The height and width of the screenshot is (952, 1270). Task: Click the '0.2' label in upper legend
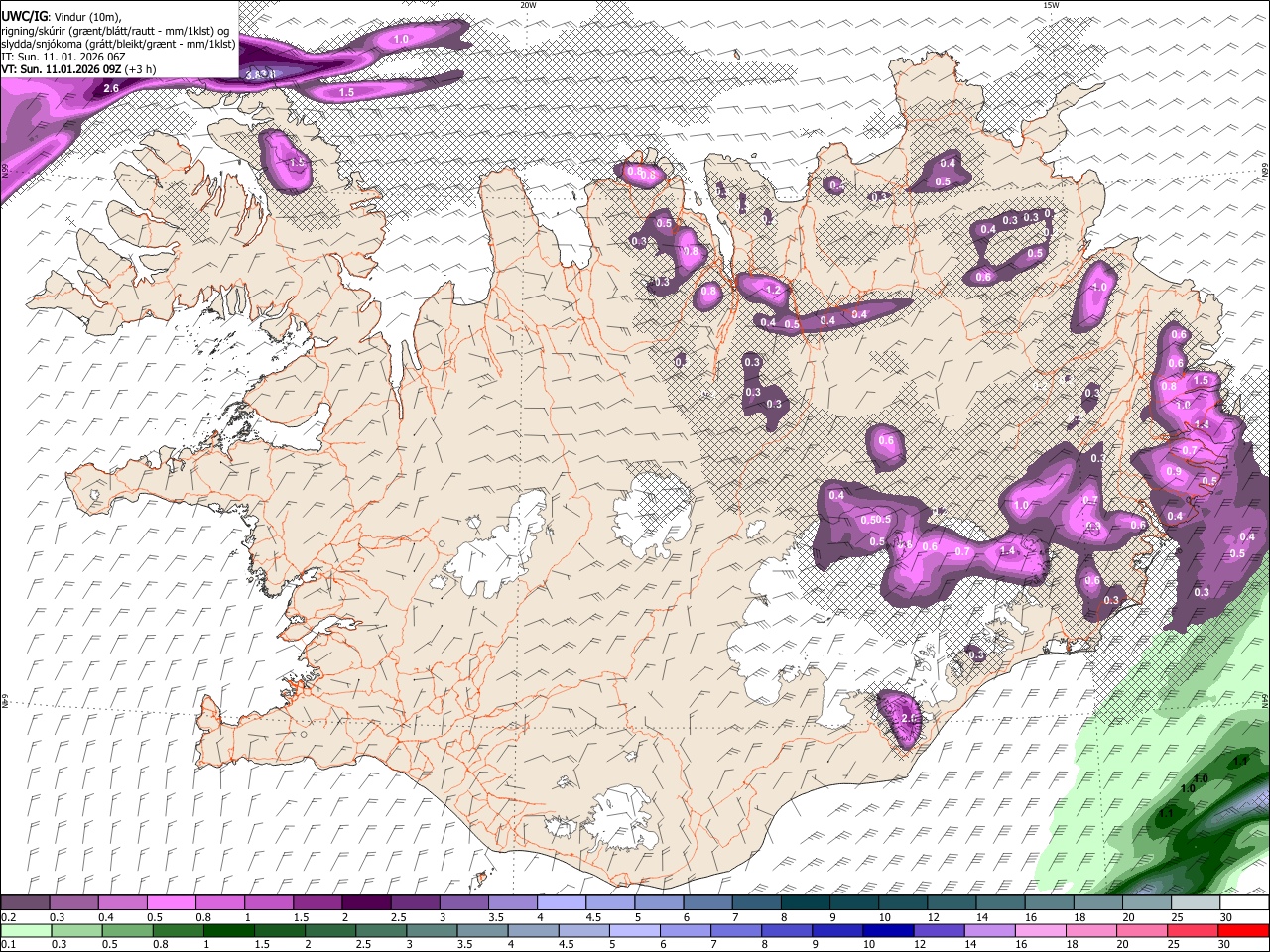point(9,917)
